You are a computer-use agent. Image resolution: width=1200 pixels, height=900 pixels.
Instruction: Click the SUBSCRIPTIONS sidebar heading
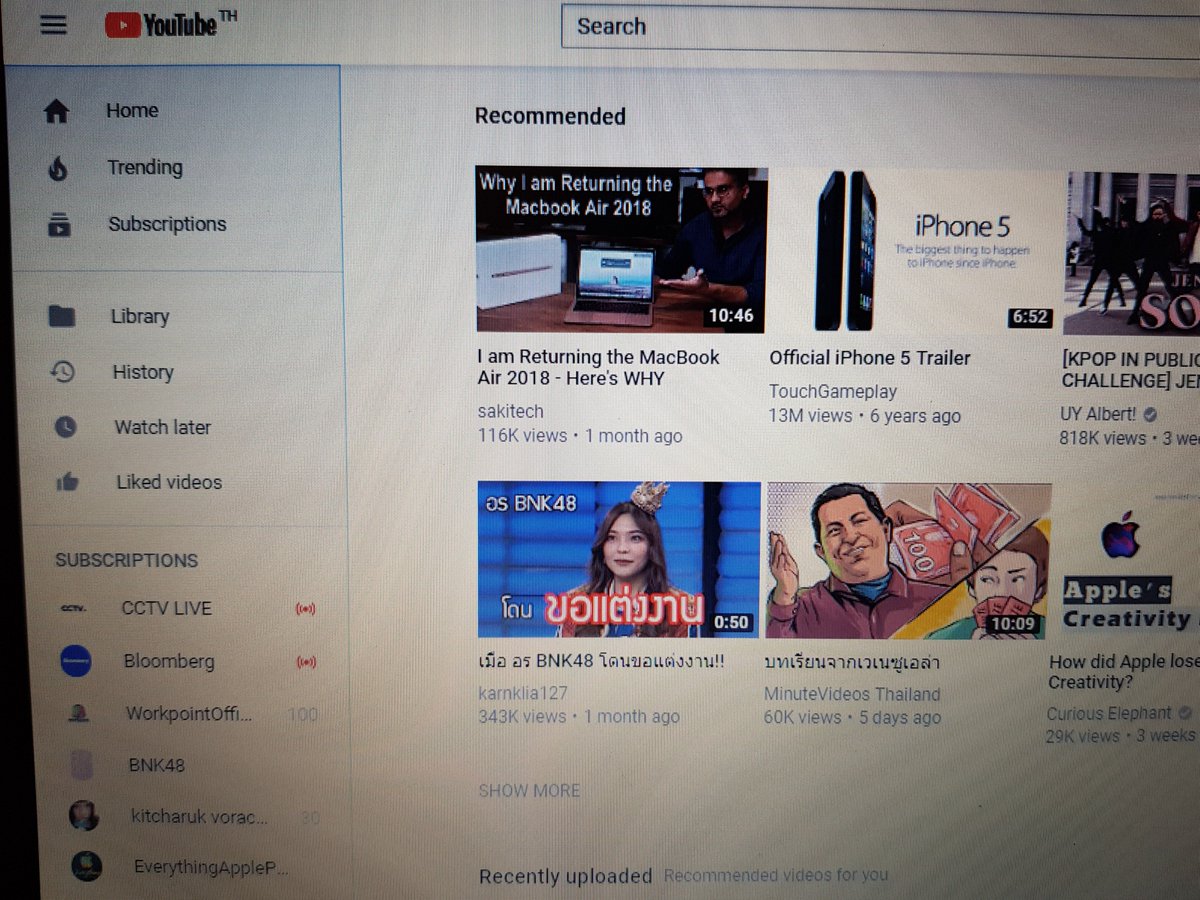tap(126, 560)
